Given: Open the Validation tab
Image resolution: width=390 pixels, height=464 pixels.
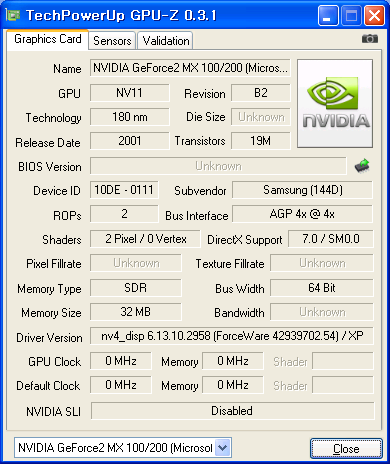Looking at the screenshot, I should tap(166, 41).
